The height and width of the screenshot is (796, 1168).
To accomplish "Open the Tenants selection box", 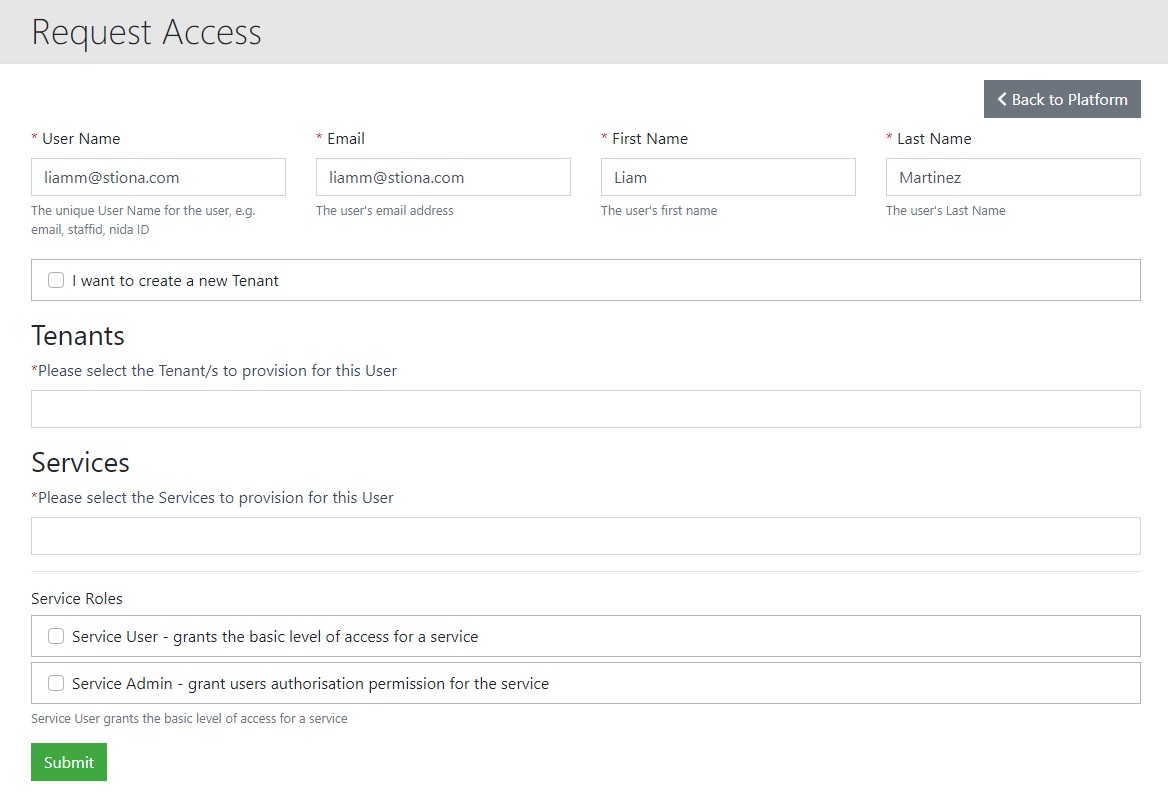I will pos(585,408).
